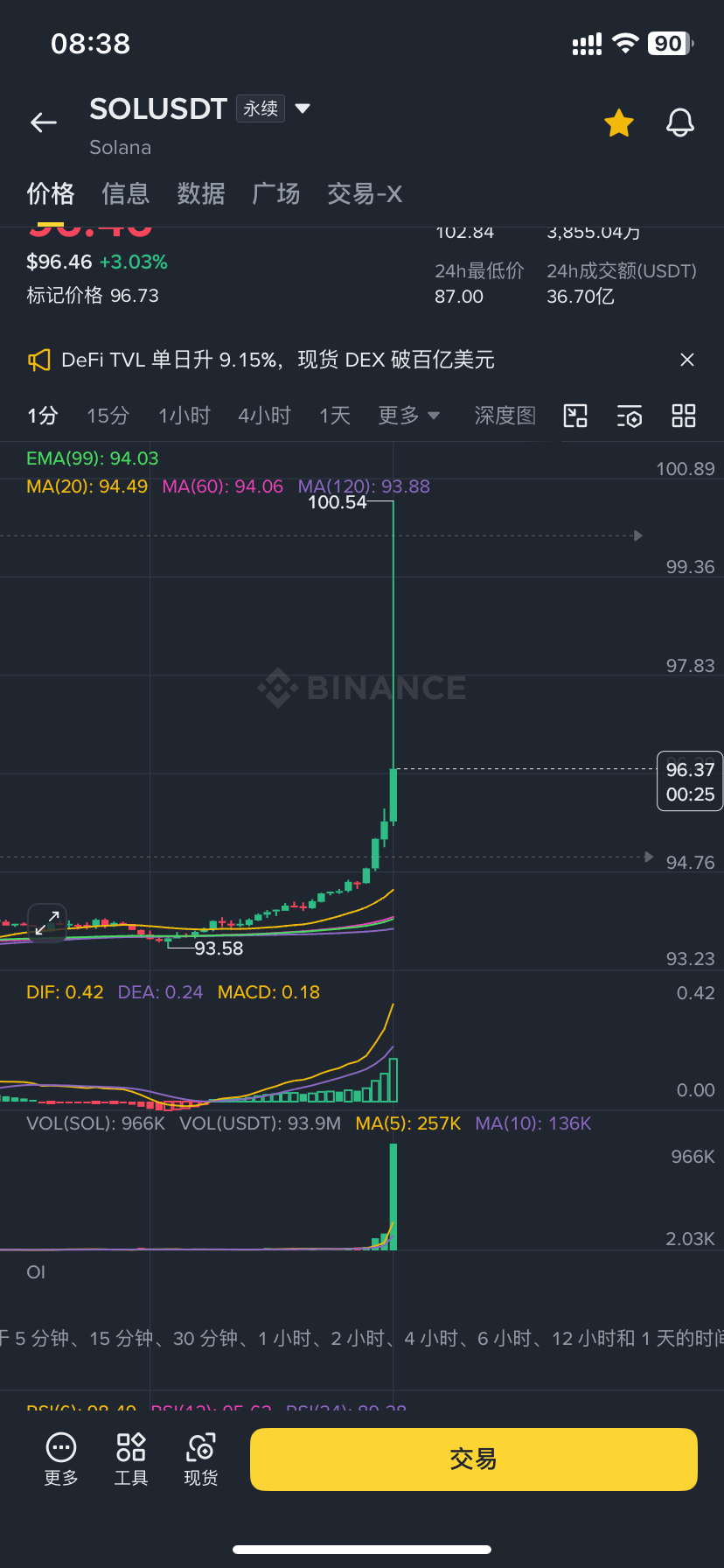
Task: Select the 15分 timeframe
Action: (x=108, y=416)
